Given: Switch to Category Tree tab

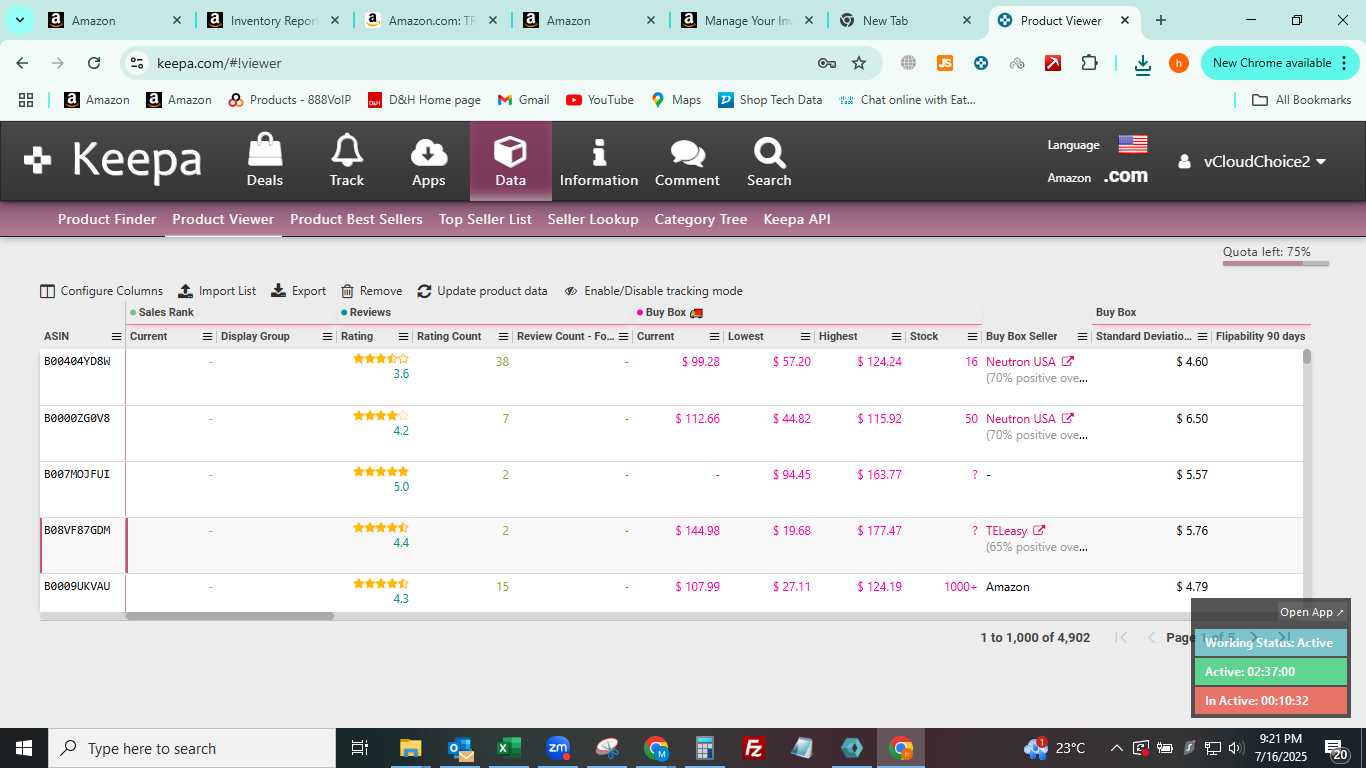Looking at the screenshot, I should 701,219.
